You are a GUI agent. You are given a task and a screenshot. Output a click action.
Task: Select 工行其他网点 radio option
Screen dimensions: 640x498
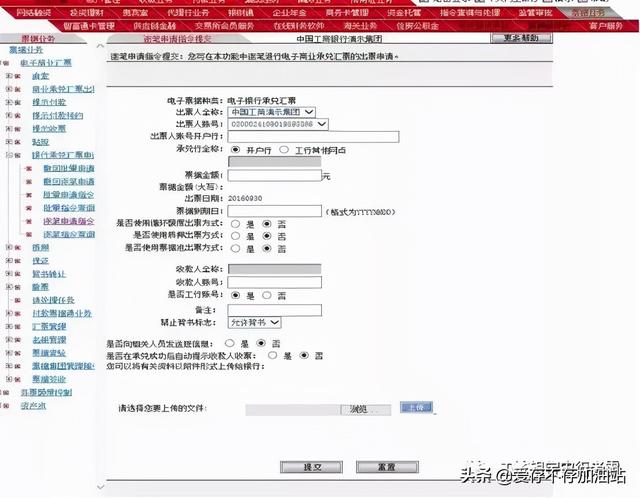coord(284,150)
